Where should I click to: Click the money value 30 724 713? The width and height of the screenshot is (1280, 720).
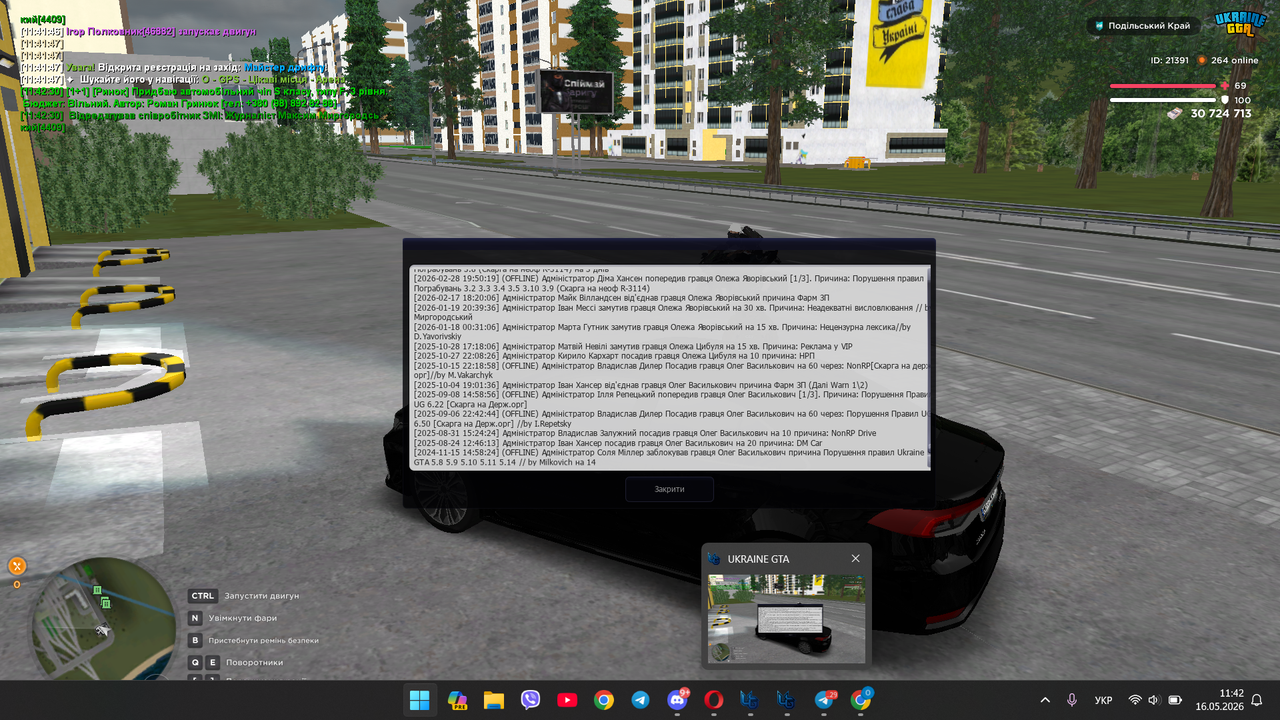(1220, 114)
